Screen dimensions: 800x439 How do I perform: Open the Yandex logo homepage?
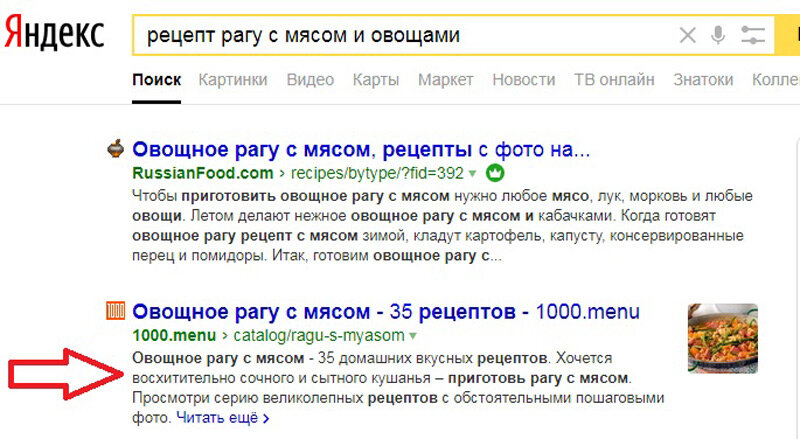tap(54, 33)
